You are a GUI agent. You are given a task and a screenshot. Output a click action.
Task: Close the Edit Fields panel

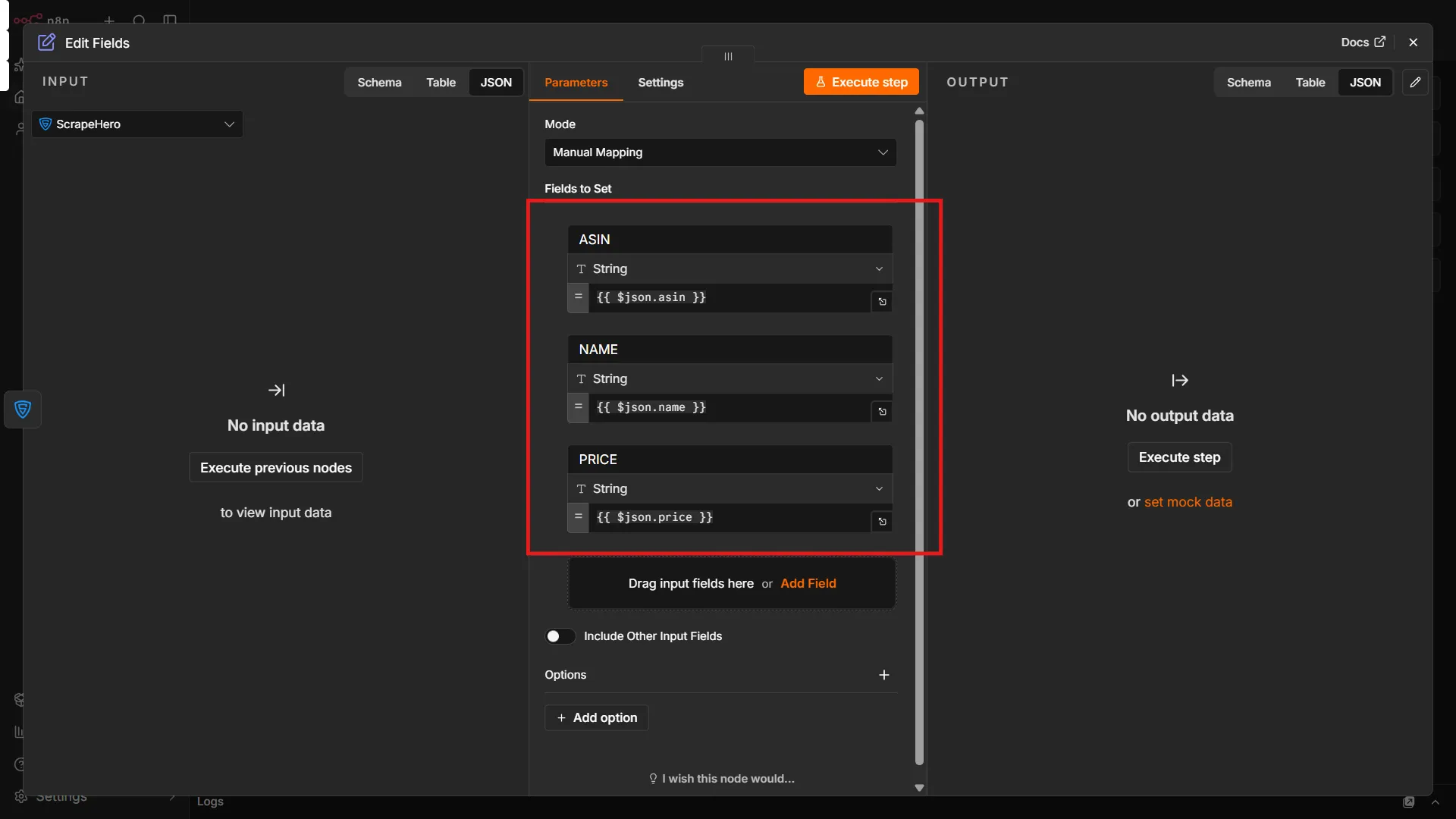(1414, 42)
